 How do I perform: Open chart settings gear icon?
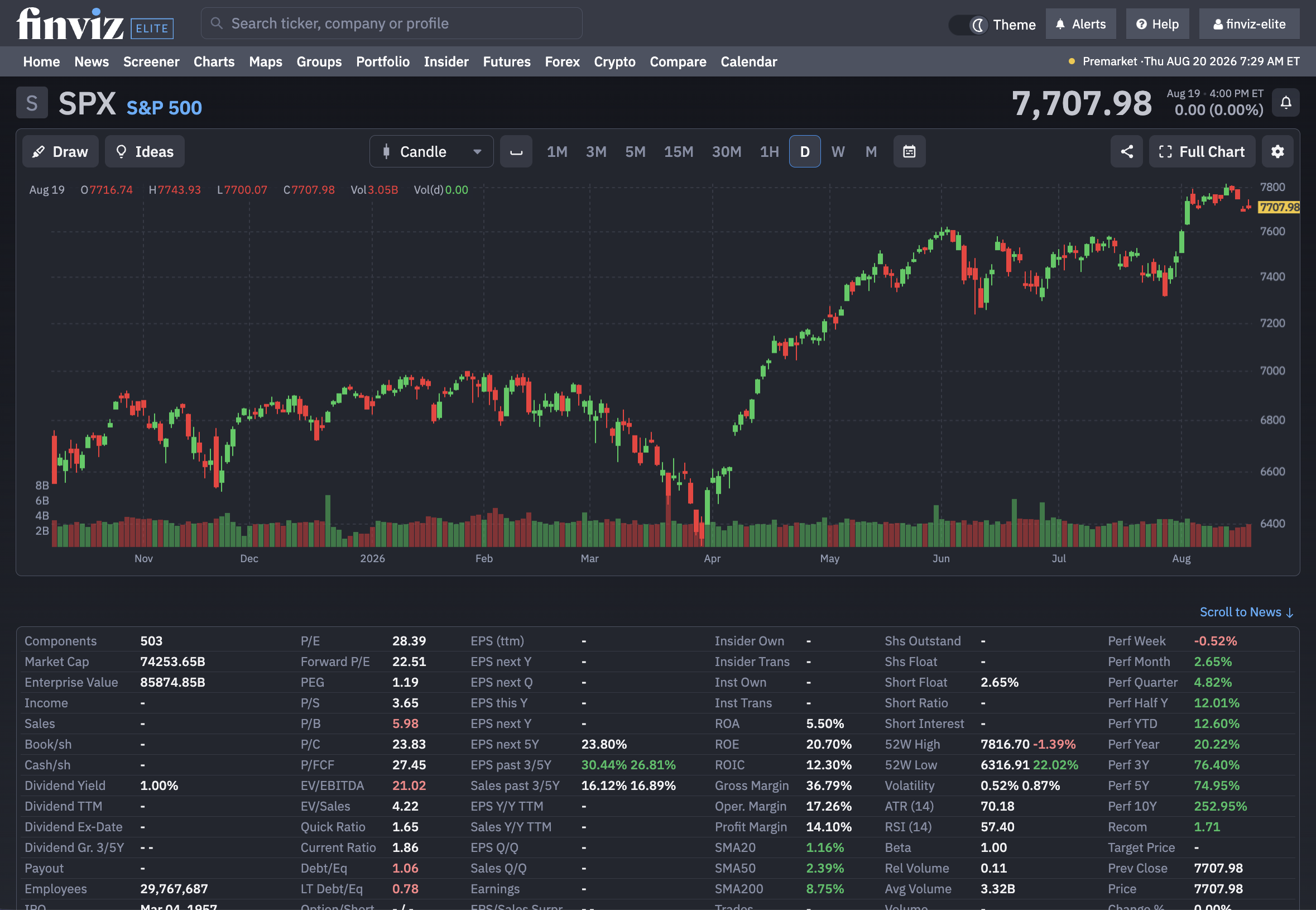(1277, 152)
